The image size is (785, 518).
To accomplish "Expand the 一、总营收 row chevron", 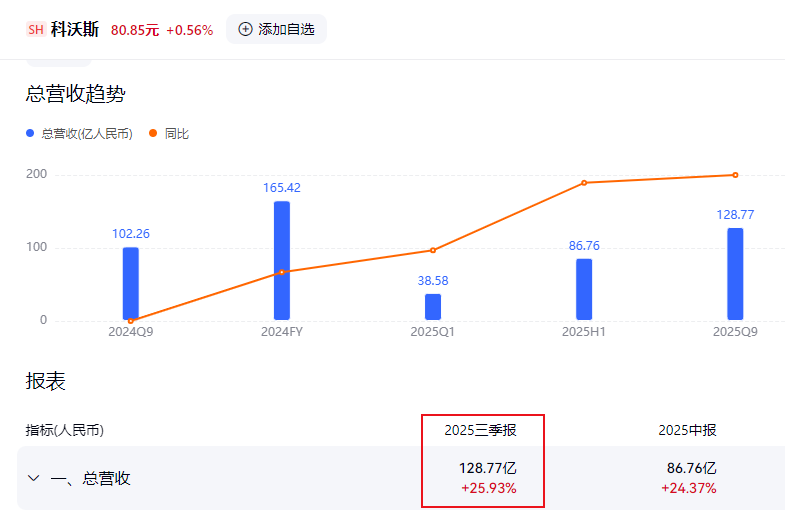I will pyautogui.click(x=34, y=478).
